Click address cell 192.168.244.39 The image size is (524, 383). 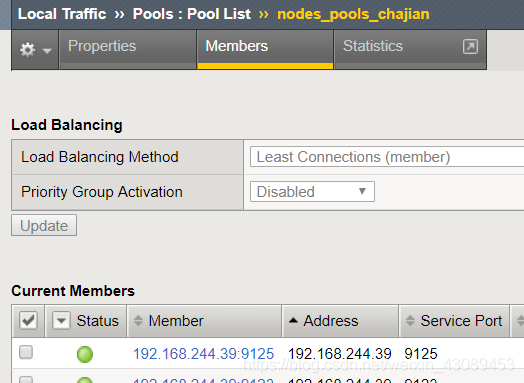(340, 354)
